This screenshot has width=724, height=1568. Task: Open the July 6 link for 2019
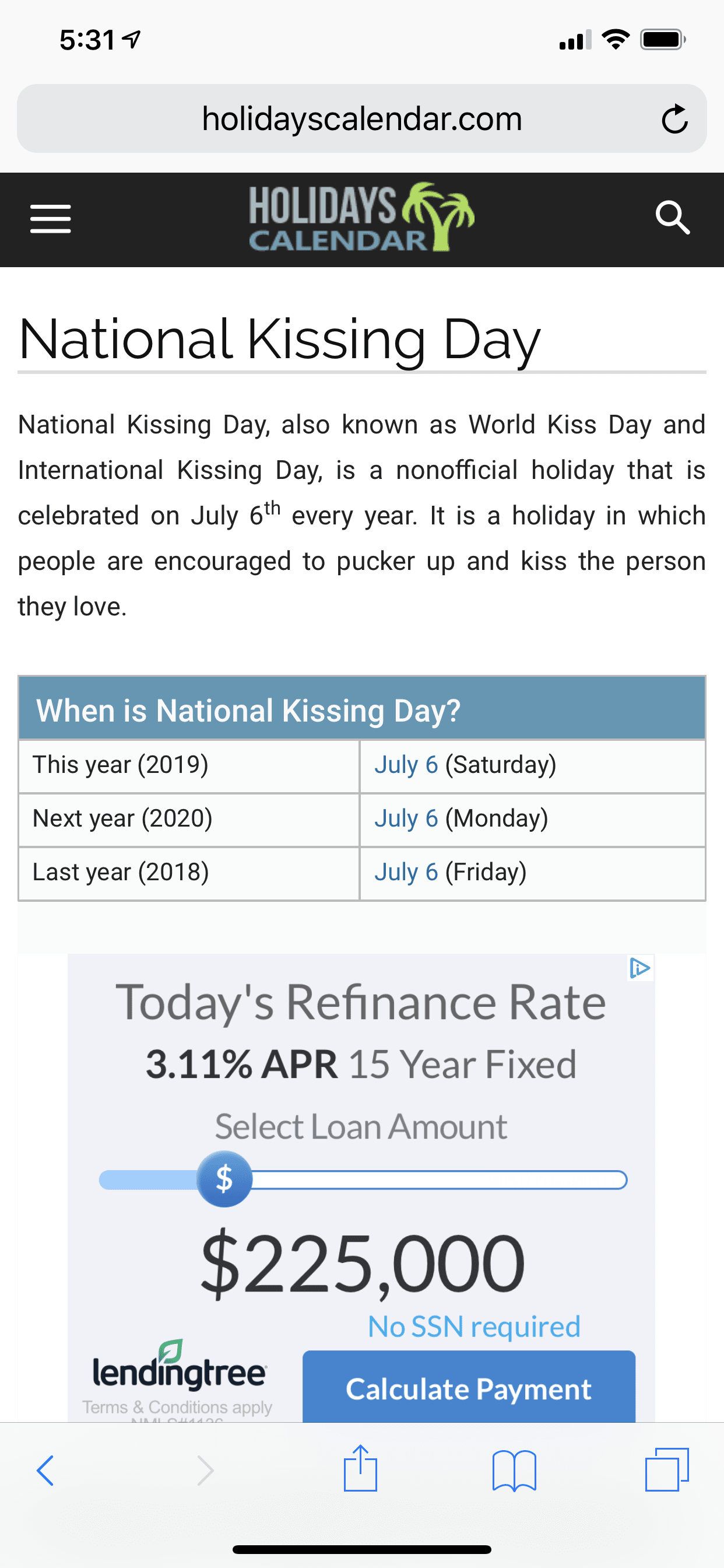point(406,765)
